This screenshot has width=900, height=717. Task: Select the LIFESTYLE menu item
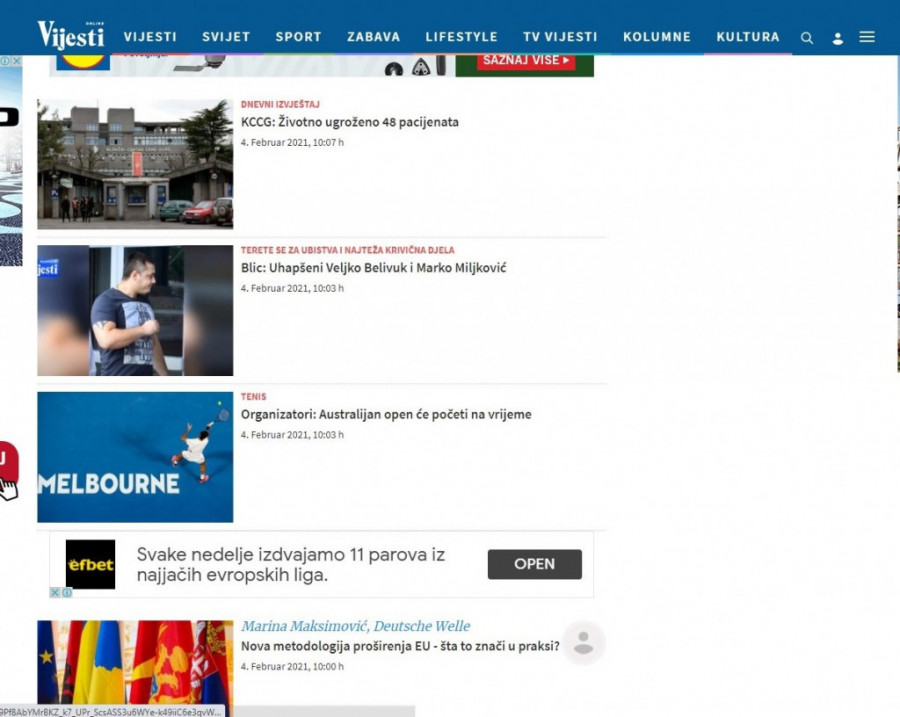point(461,37)
